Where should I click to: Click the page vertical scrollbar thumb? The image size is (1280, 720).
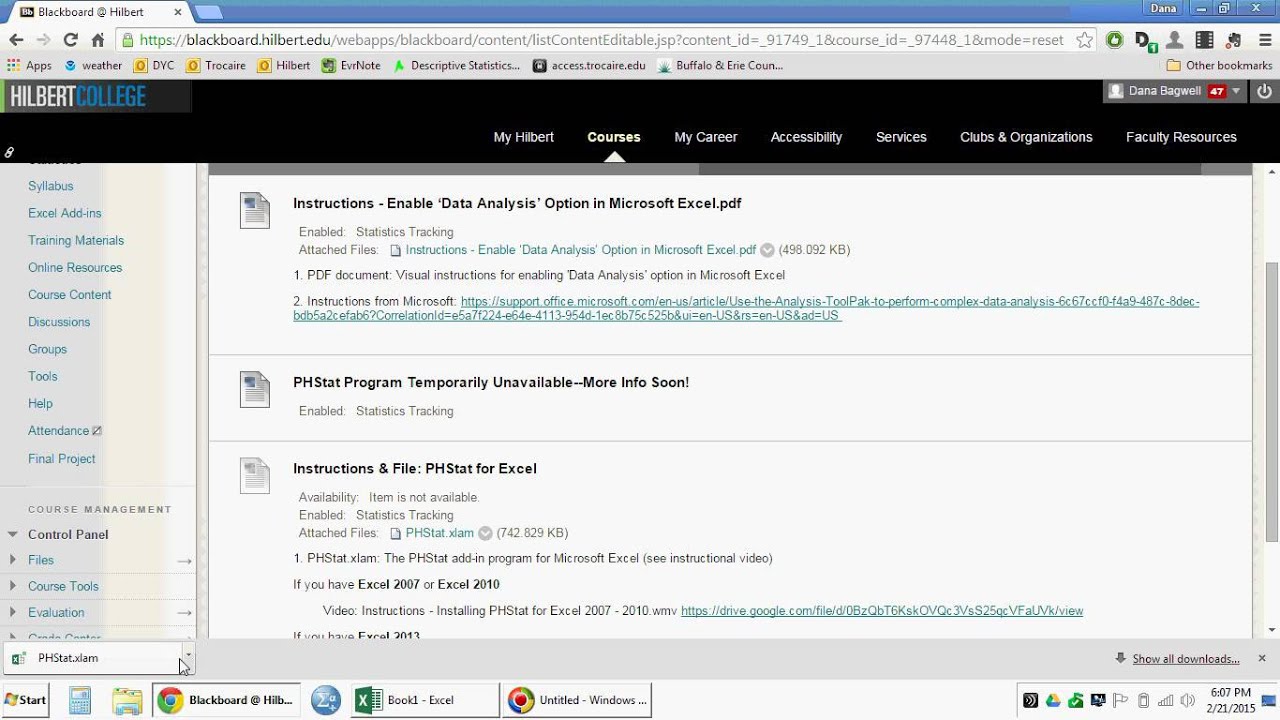click(1271, 400)
